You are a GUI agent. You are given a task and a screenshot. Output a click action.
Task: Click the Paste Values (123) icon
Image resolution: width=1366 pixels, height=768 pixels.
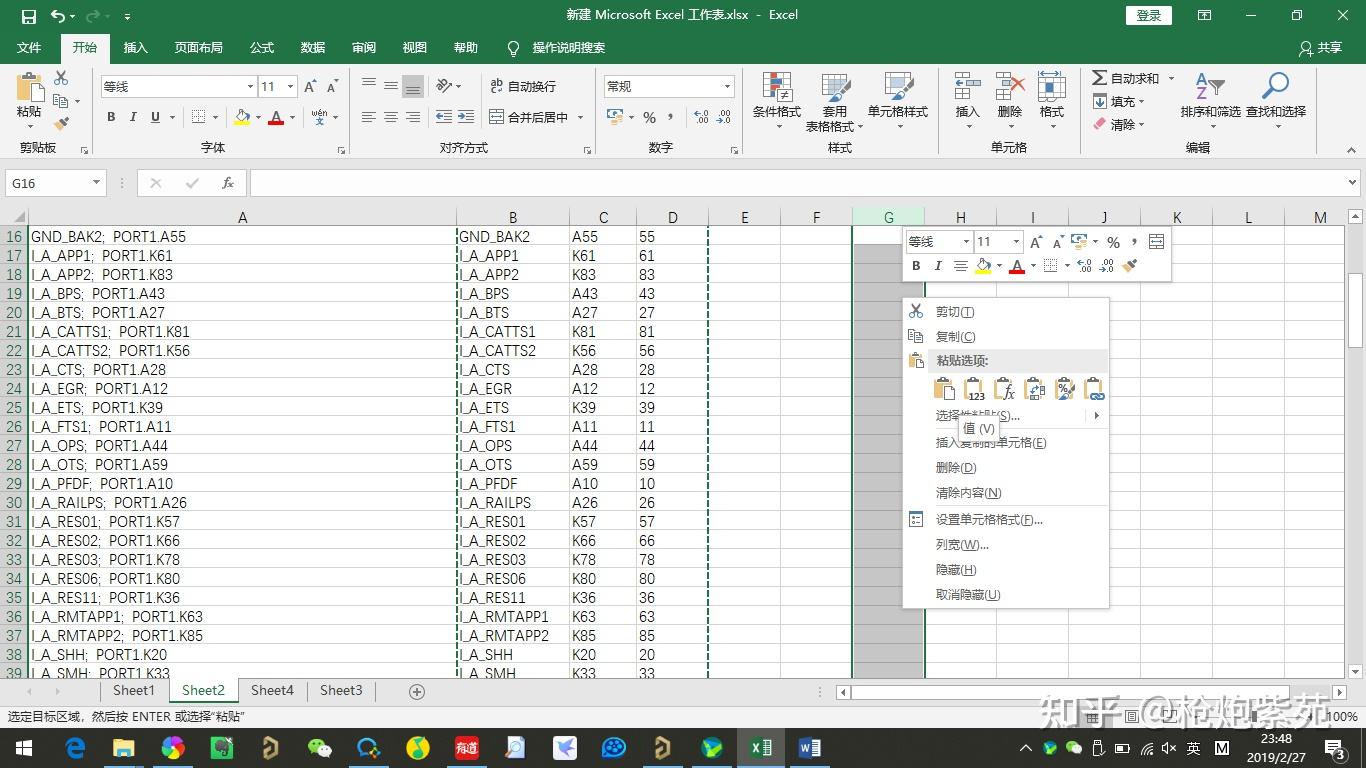tap(974, 389)
